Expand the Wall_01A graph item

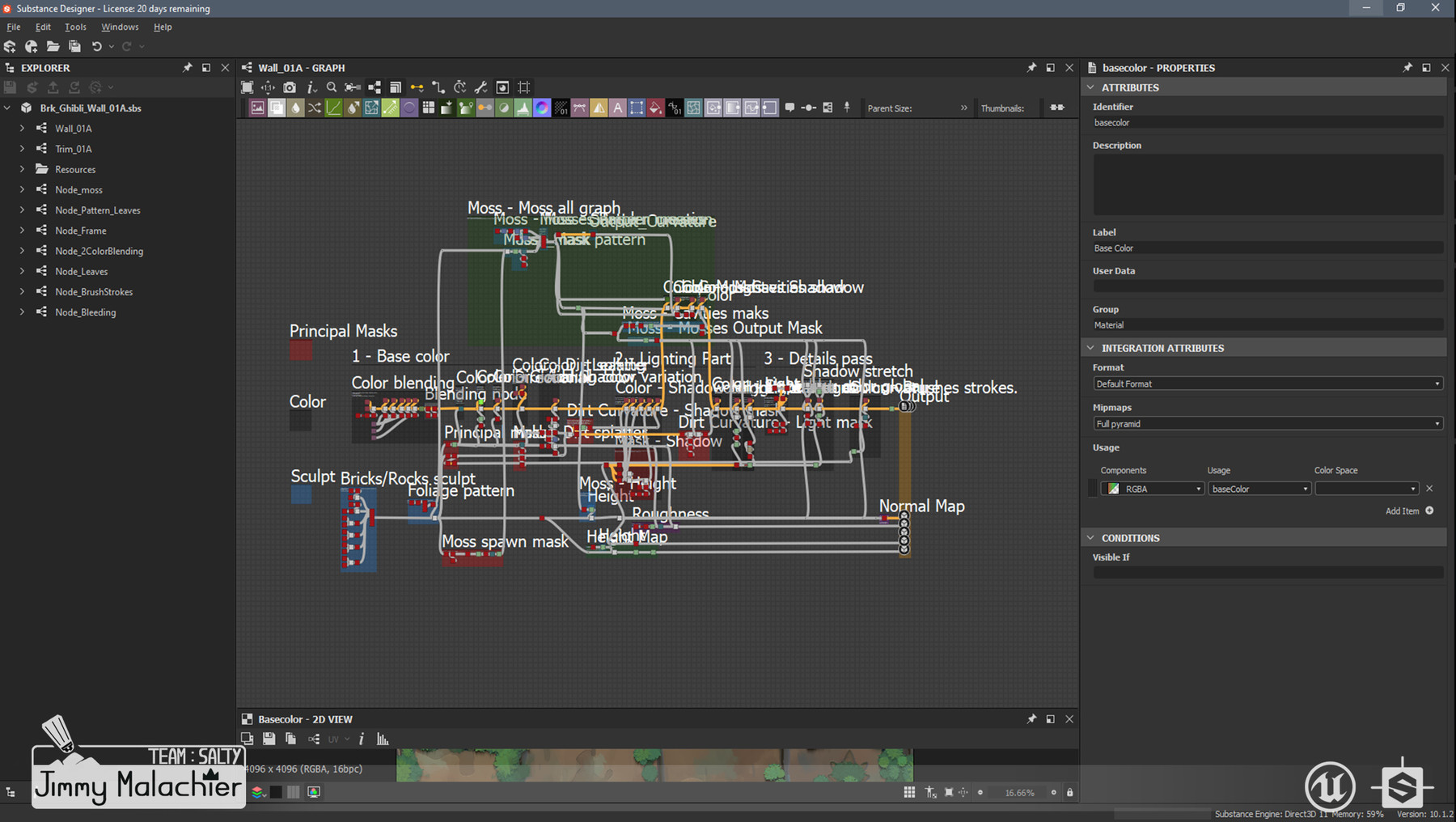(22, 128)
